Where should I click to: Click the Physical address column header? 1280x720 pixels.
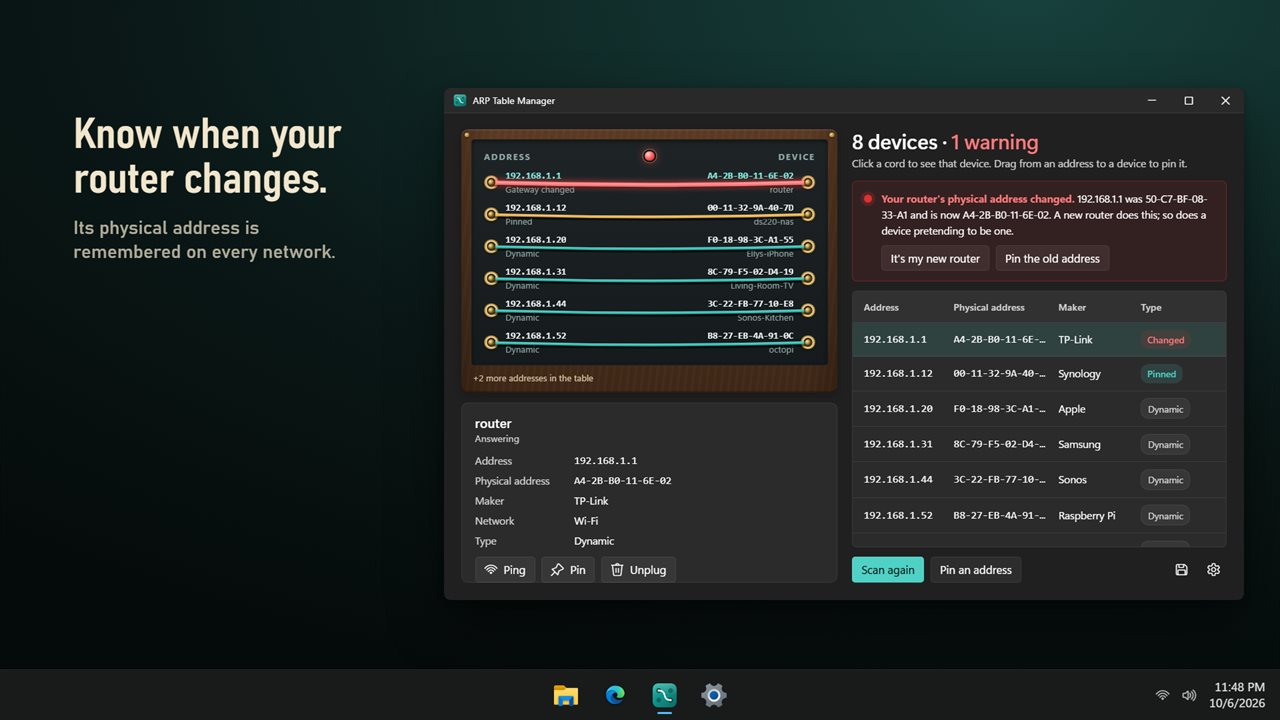pos(989,308)
